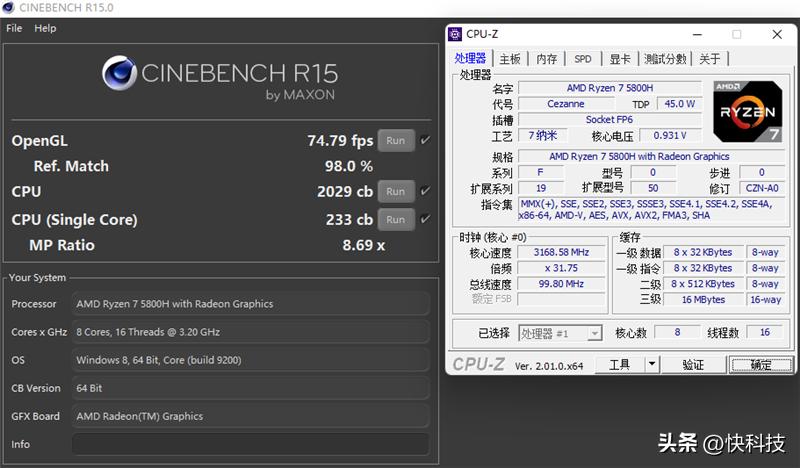Switch to the 显卡 tab in CPU-Z

coord(620,59)
